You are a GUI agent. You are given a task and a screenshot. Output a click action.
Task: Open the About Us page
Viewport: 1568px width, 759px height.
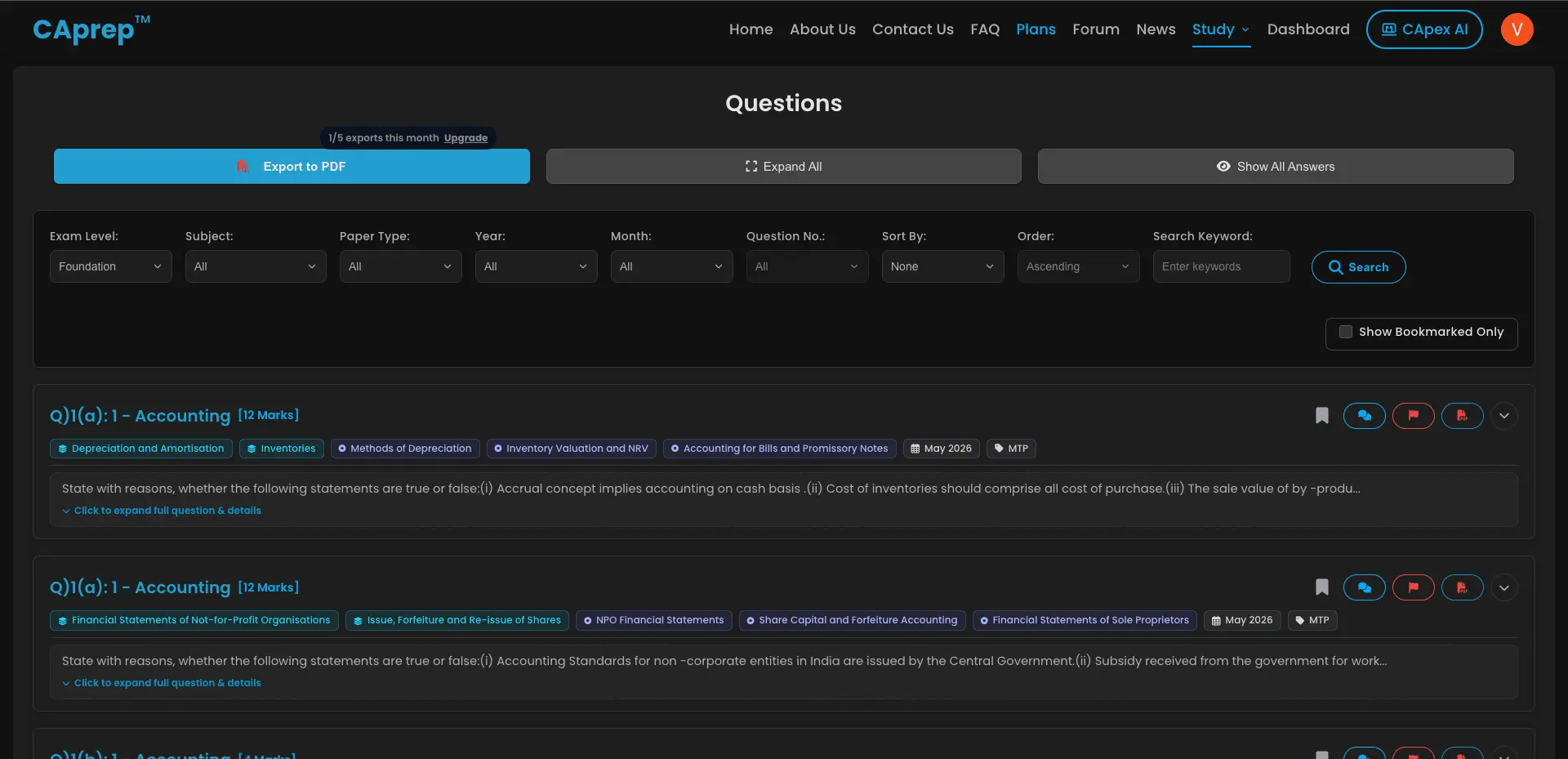(822, 29)
